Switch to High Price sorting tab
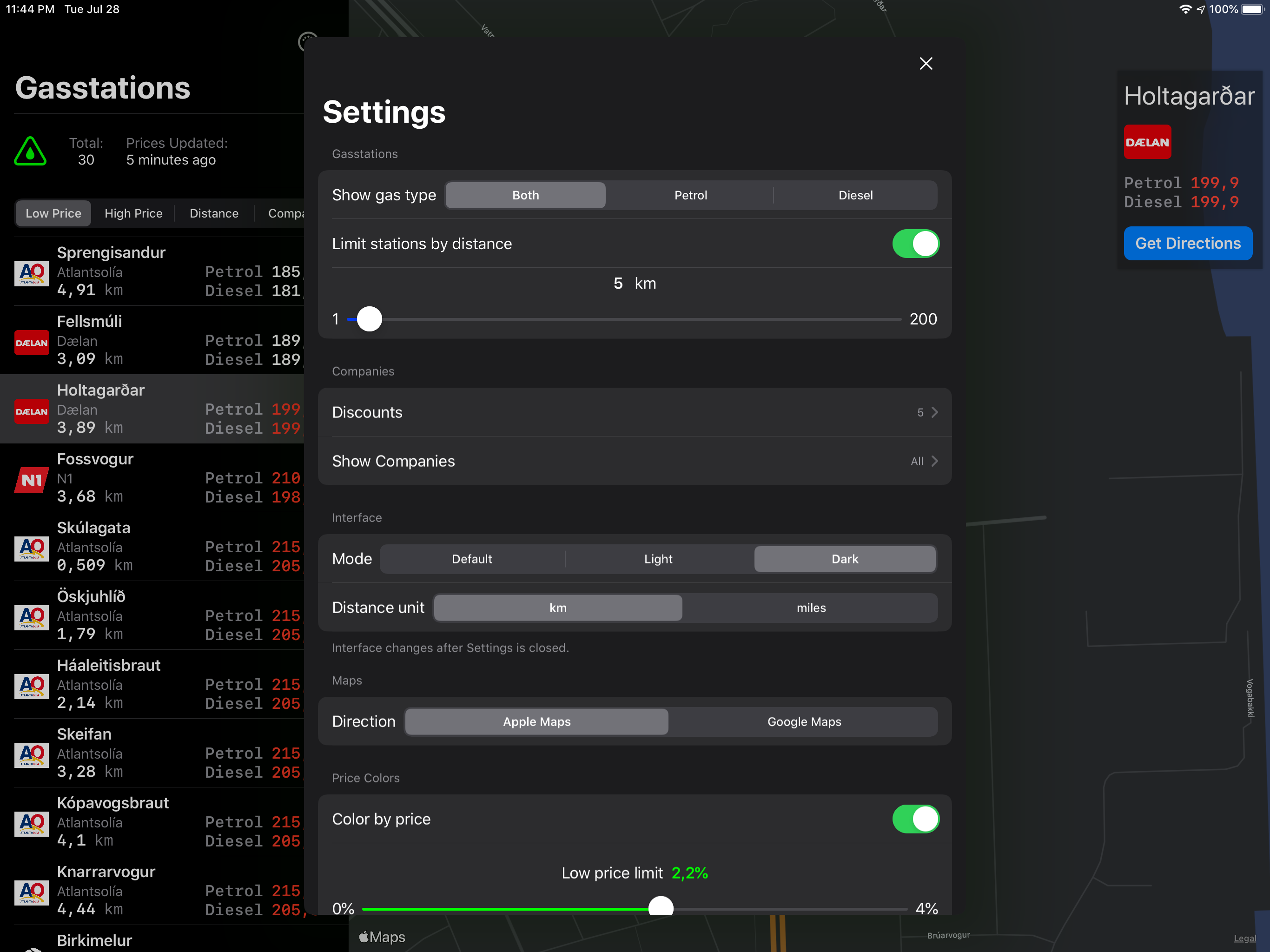Screen dimensions: 1270x952 (133, 214)
